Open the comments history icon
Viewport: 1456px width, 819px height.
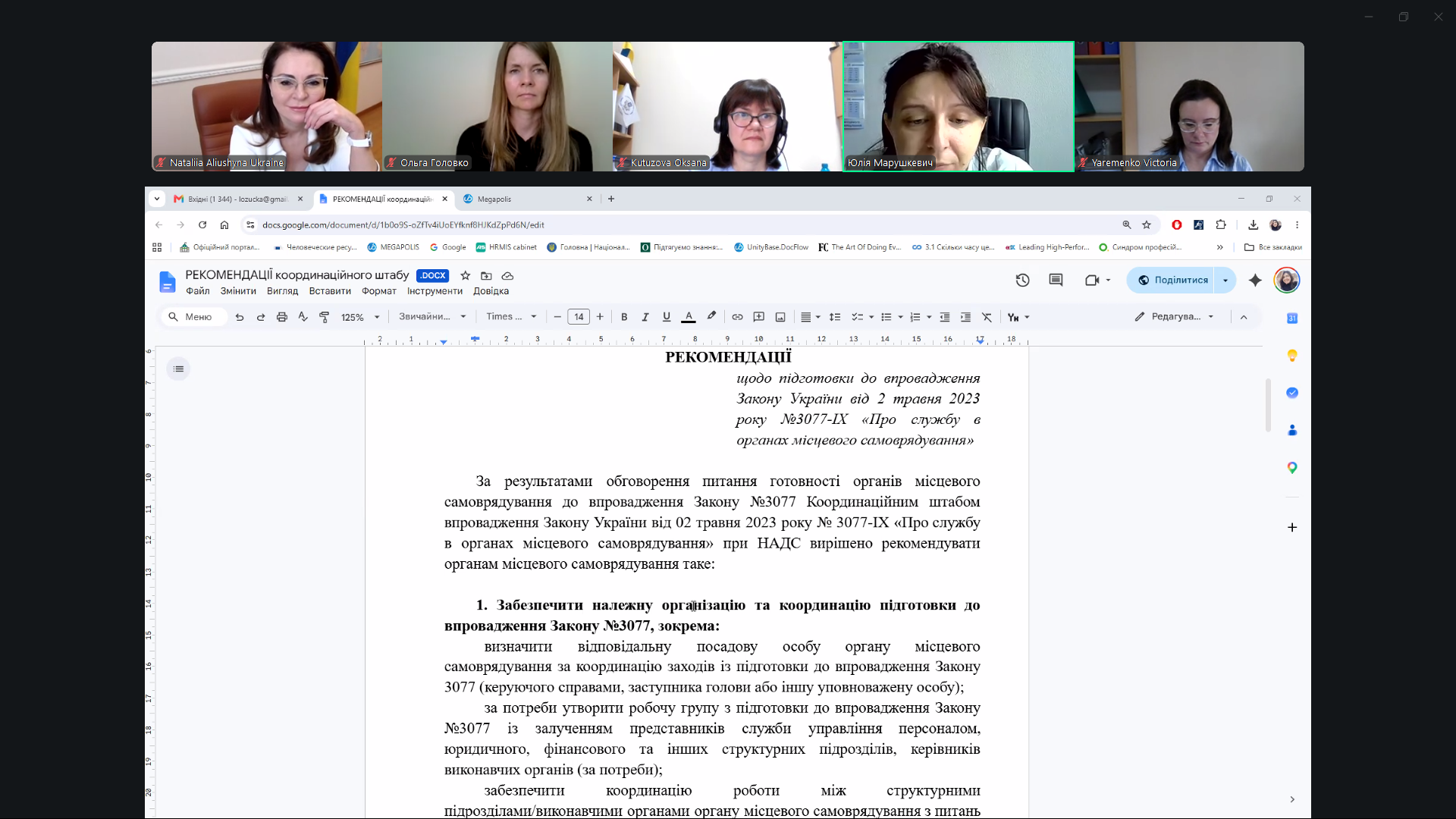click(x=1056, y=280)
